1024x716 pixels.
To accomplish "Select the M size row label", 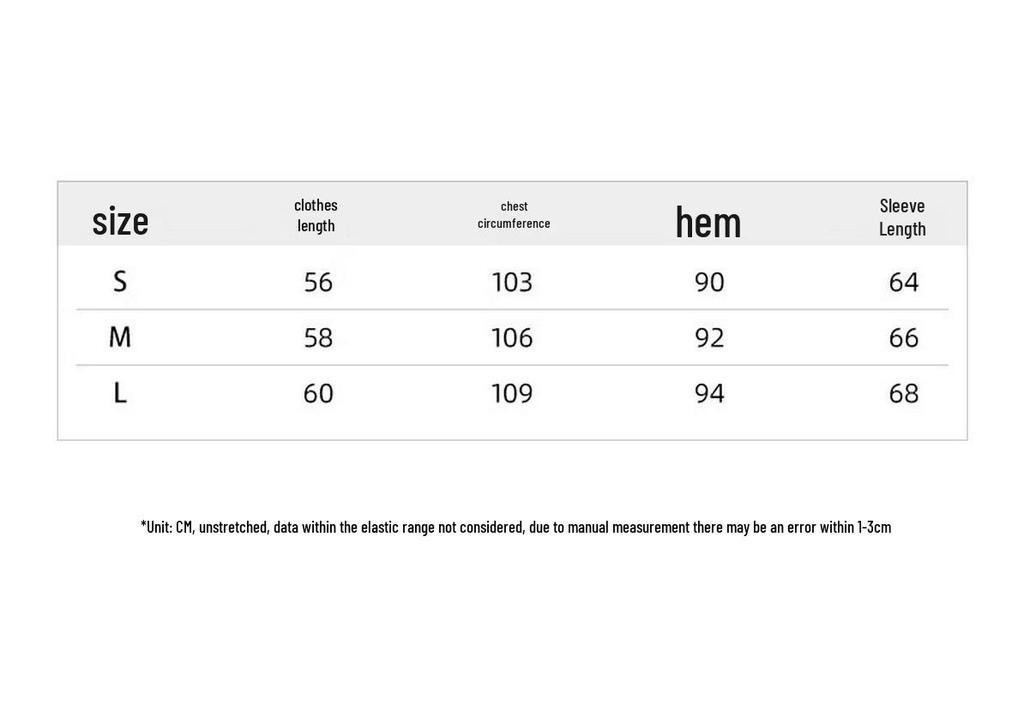I will 120,337.
